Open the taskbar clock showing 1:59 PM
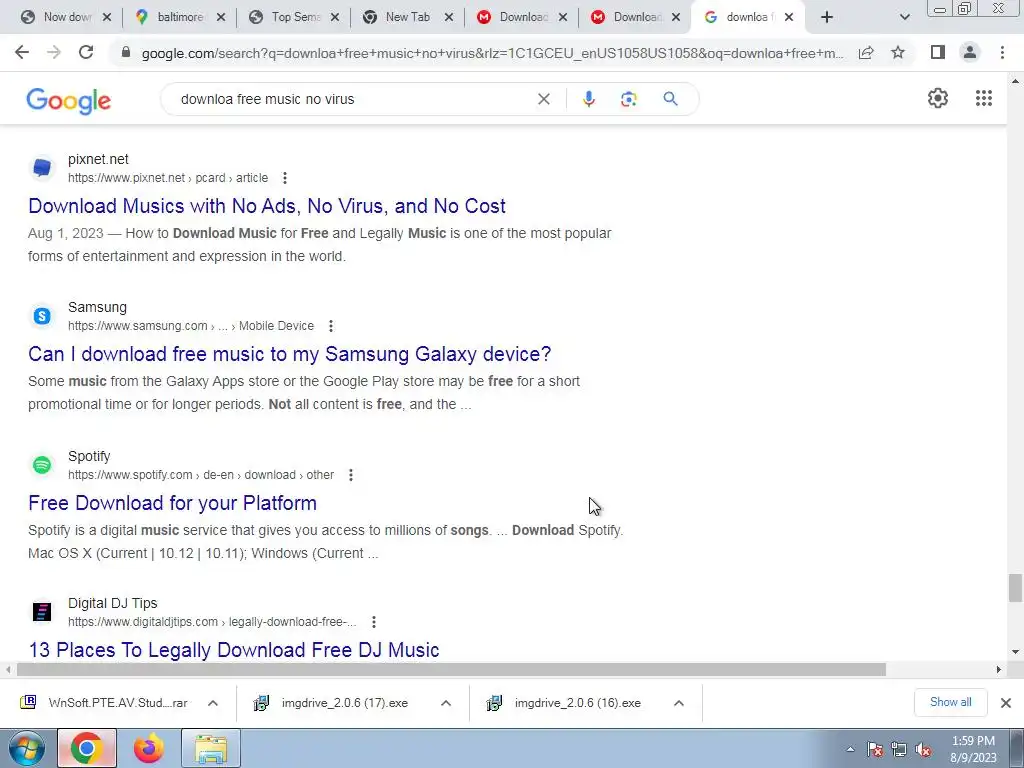The image size is (1024, 768). click(973, 749)
